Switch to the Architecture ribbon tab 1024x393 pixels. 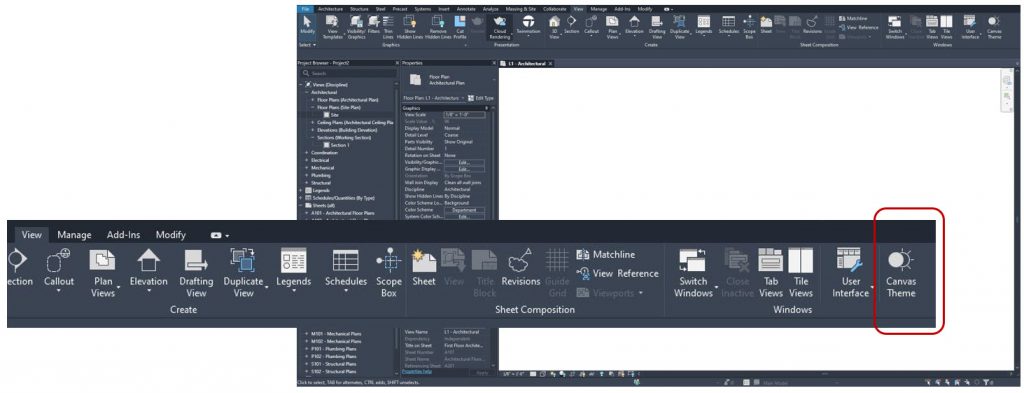(x=331, y=9)
